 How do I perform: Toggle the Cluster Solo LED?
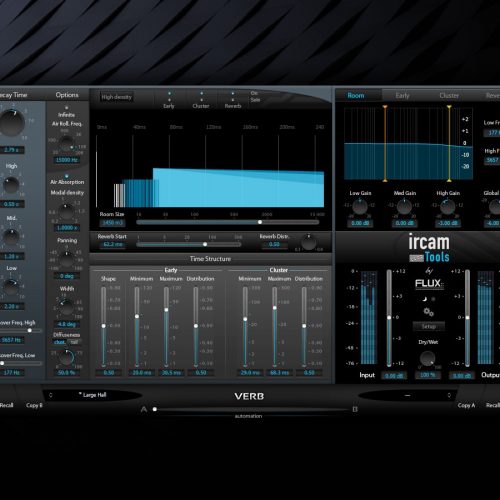[x=201, y=100]
